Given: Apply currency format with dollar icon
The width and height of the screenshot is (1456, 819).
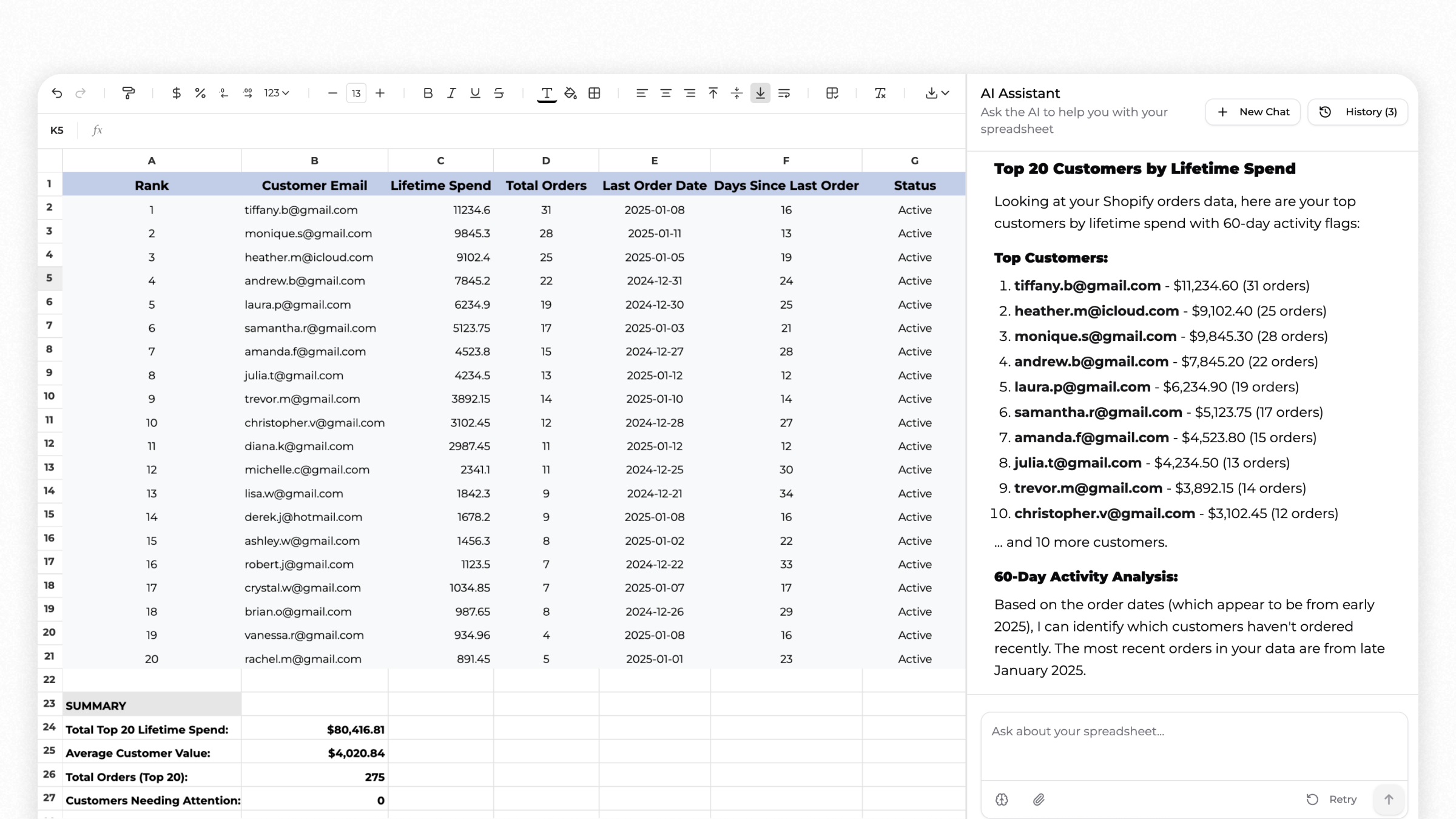Looking at the screenshot, I should [x=176, y=93].
